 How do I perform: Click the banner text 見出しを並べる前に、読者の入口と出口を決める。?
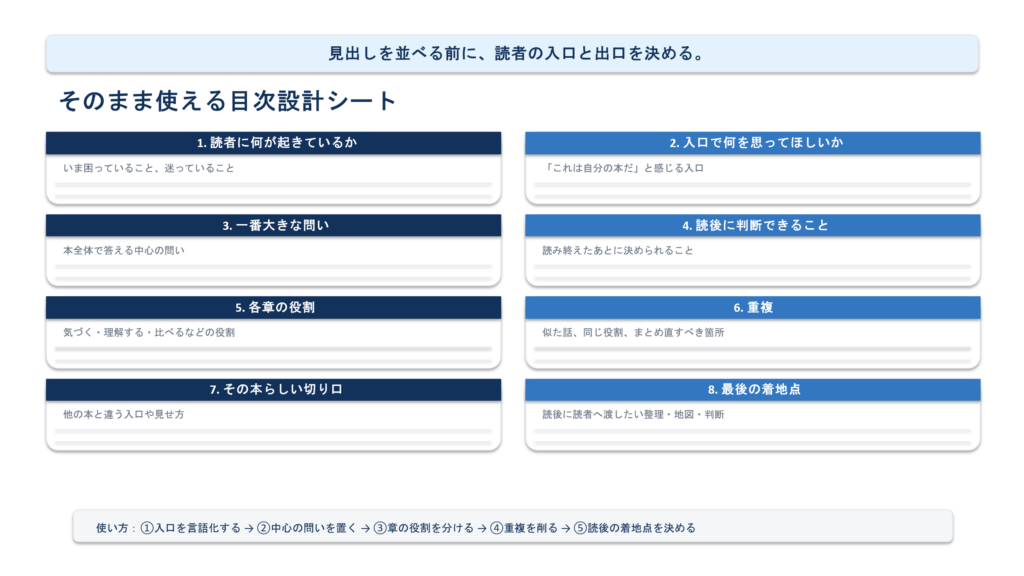pos(516,54)
